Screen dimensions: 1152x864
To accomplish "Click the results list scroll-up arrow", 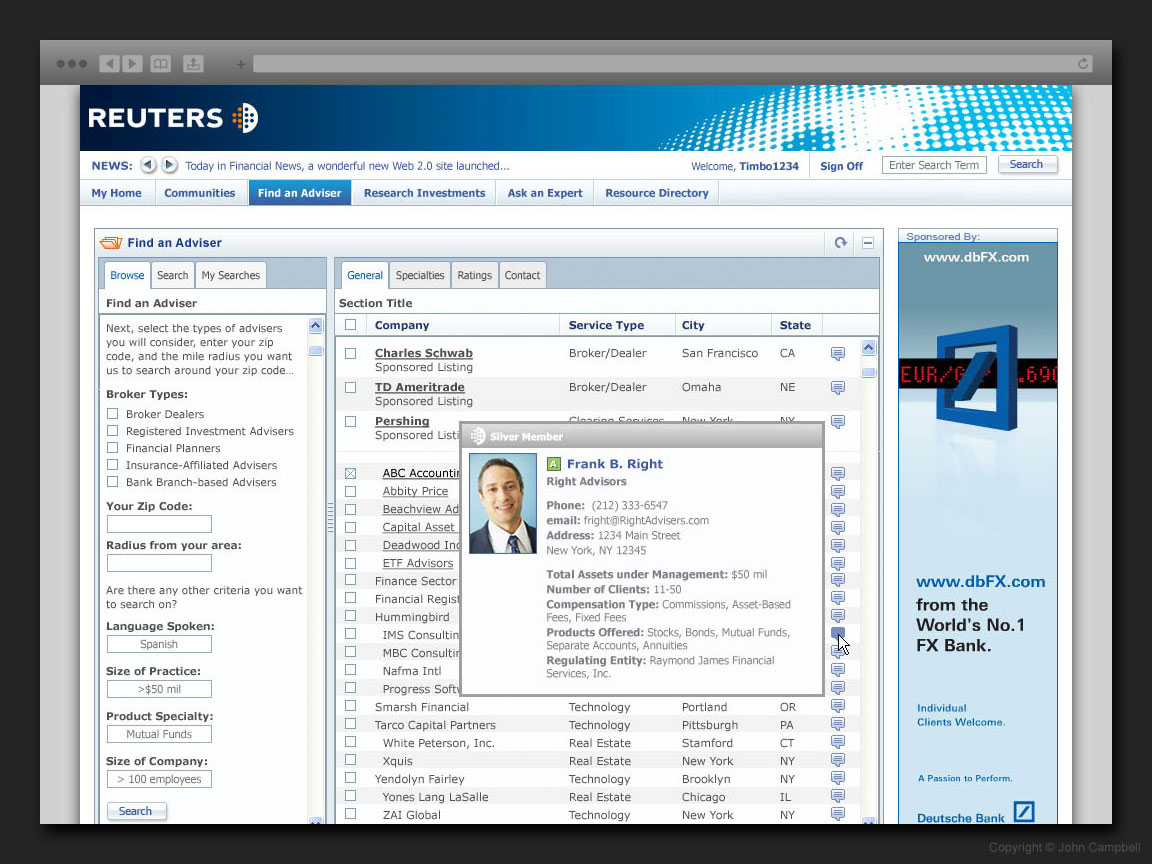I will (x=868, y=348).
